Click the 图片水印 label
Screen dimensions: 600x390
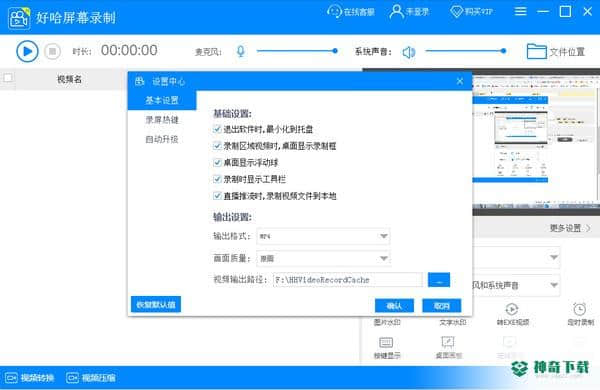click(x=387, y=322)
